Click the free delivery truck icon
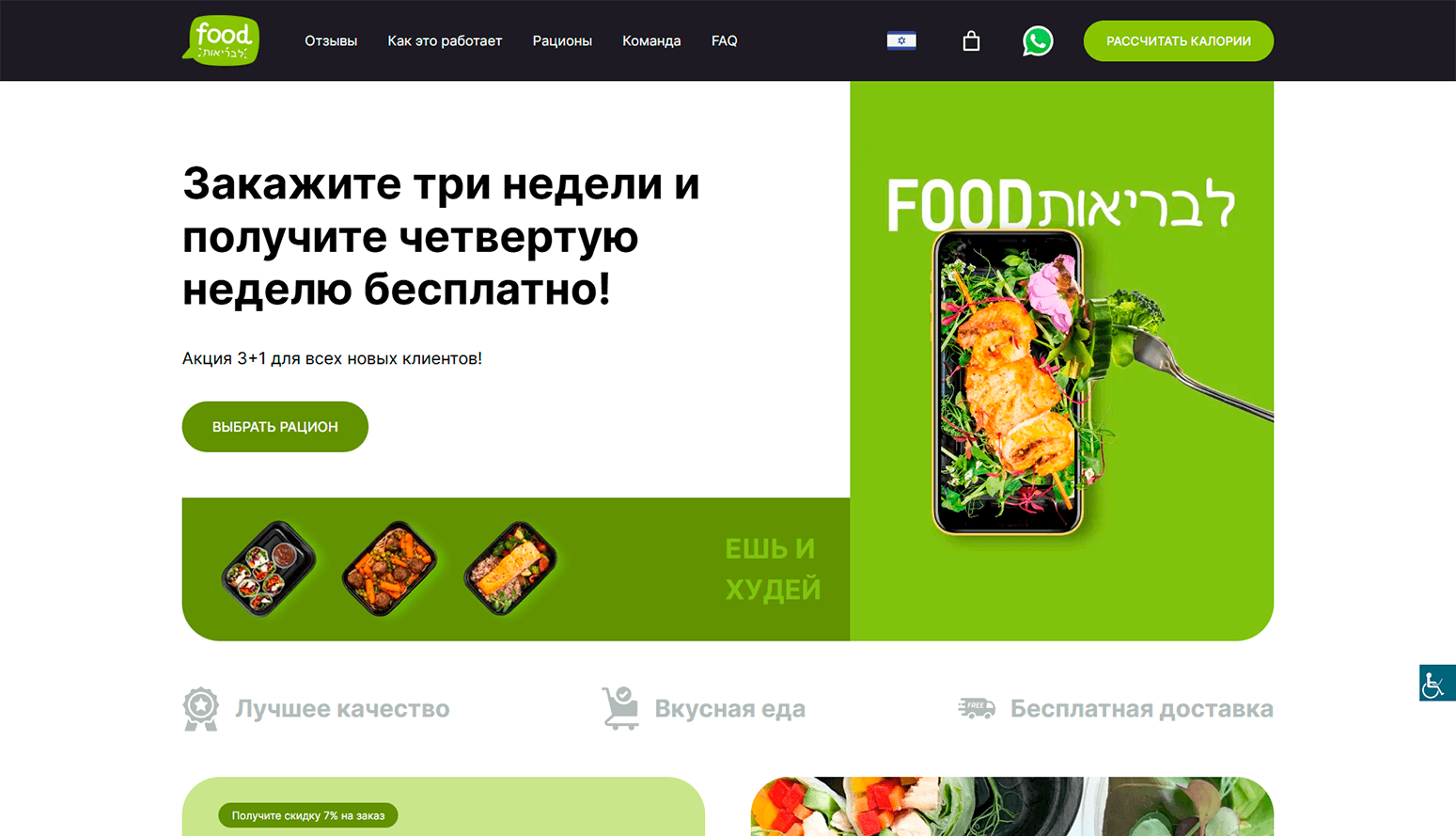 pyautogui.click(x=977, y=708)
